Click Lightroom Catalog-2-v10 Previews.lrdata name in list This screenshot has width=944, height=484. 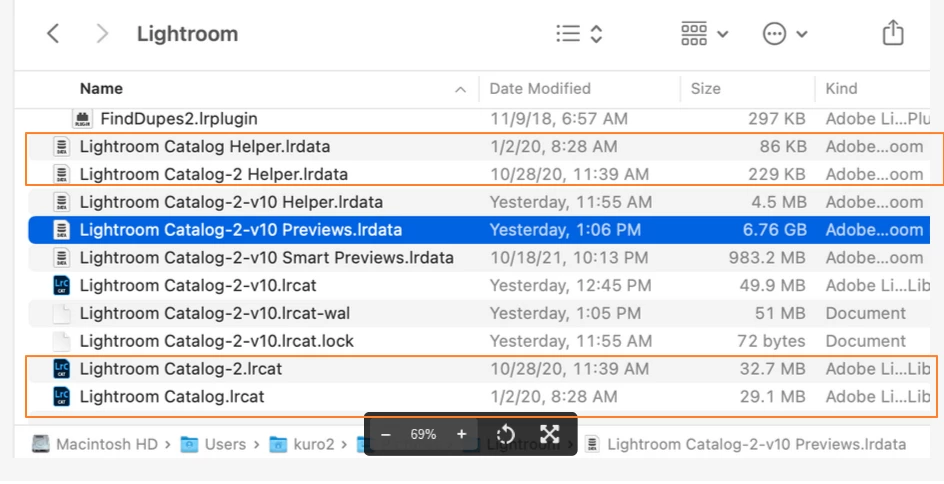tap(241, 229)
